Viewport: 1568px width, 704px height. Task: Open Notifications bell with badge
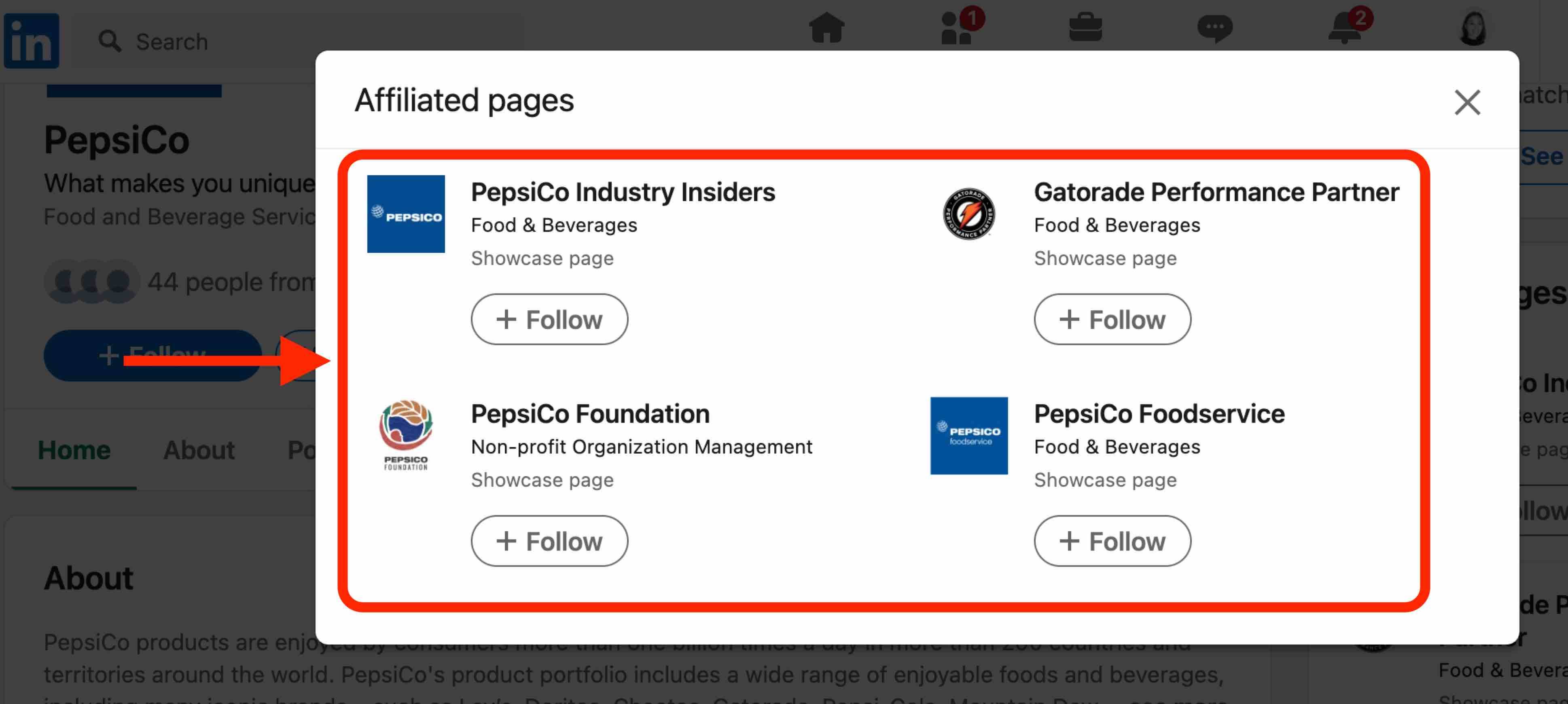[x=1344, y=28]
